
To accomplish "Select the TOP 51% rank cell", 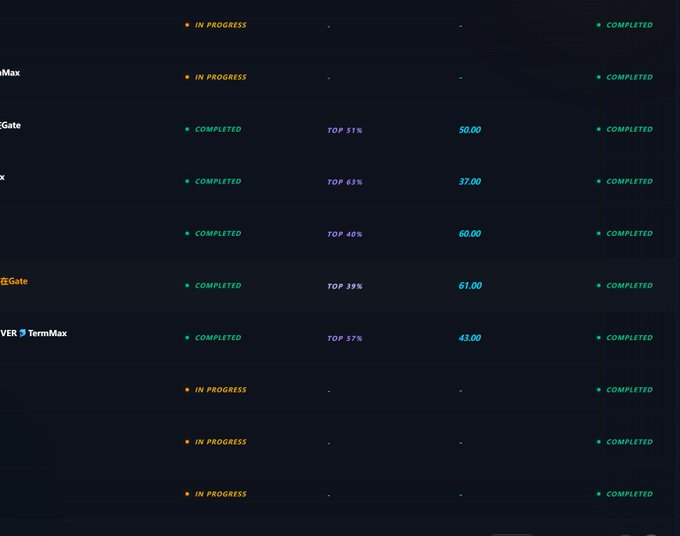I will click(345, 130).
